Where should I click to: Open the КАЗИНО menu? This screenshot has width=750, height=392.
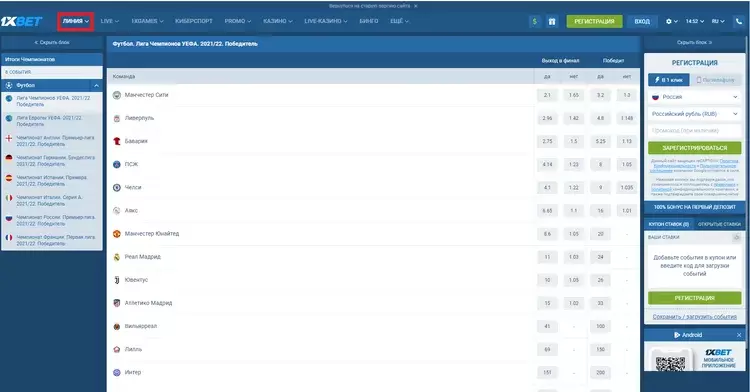pyautogui.click(x=277, y=21)
